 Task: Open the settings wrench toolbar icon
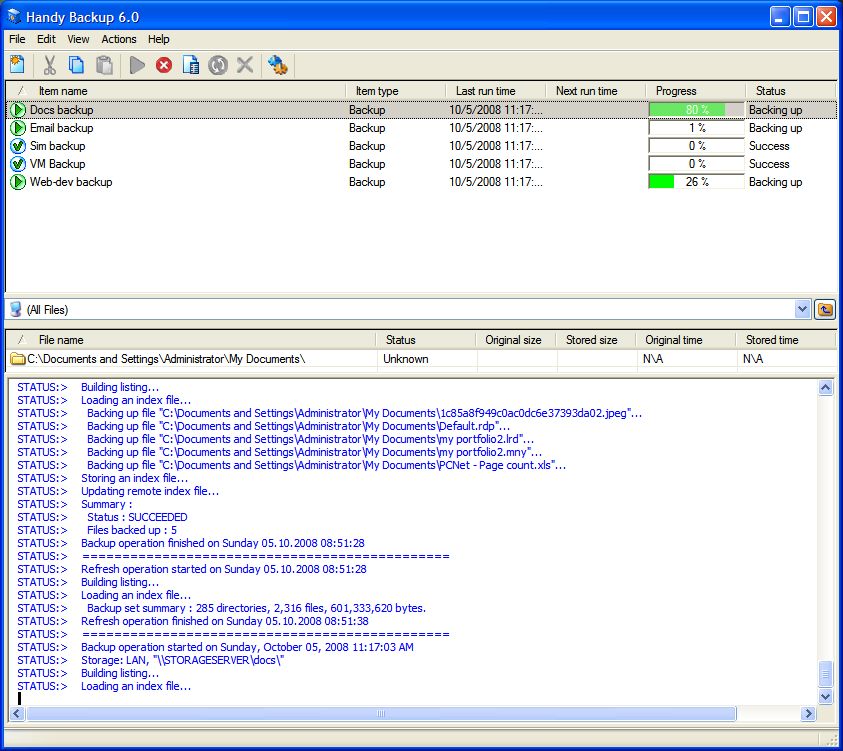[278, 65]
